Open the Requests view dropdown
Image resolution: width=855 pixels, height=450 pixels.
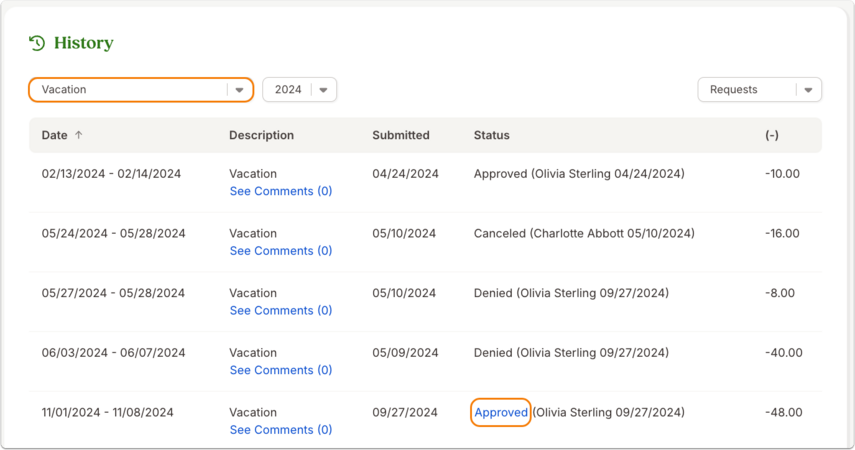760,89
